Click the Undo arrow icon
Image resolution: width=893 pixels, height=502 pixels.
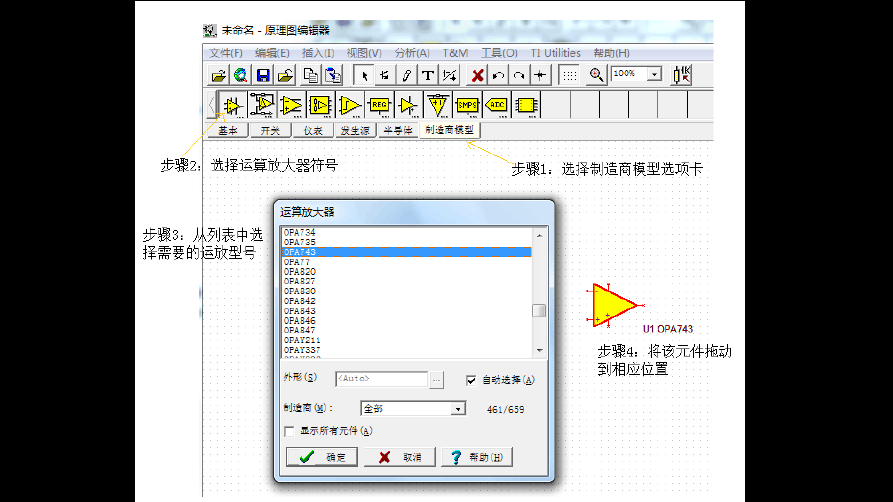point(498,75)
